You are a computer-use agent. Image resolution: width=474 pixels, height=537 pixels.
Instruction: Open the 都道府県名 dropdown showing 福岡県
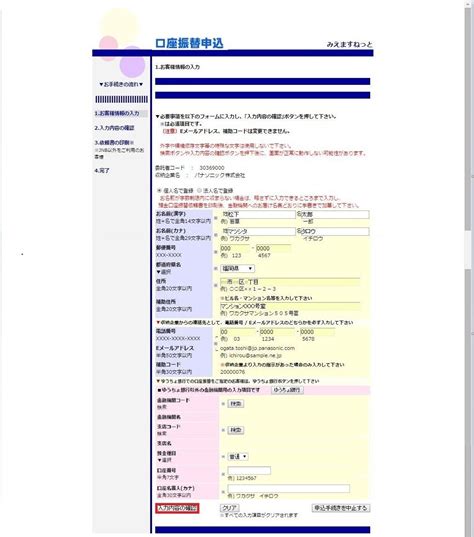pos(237,268)
